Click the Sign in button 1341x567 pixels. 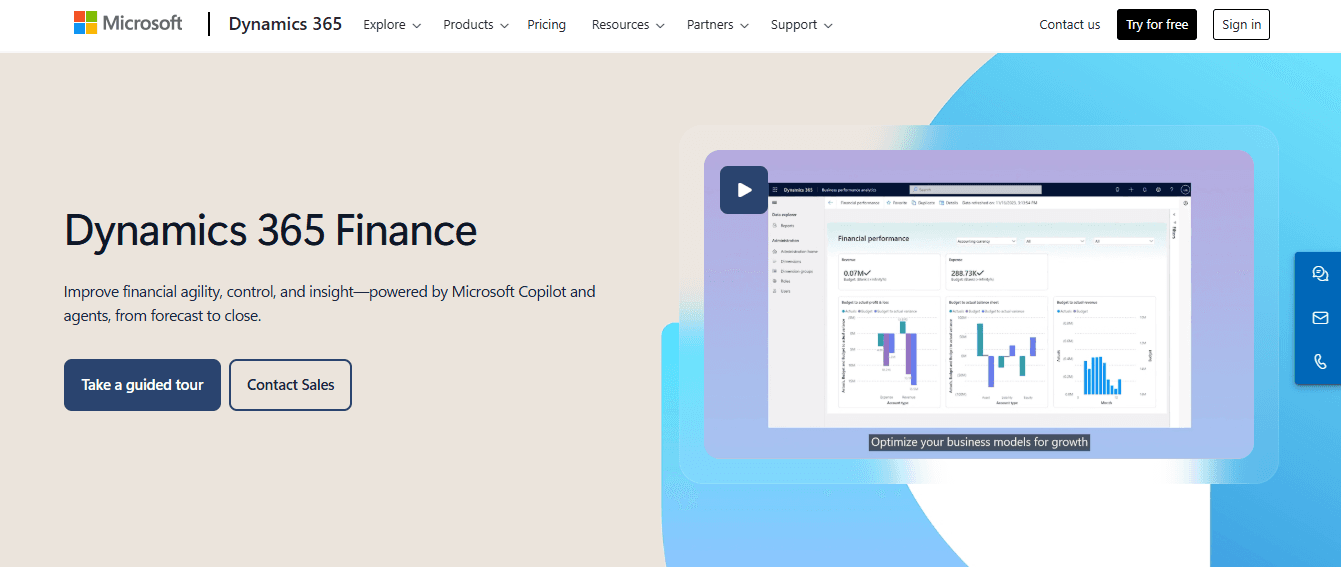tap(1241, 25)
